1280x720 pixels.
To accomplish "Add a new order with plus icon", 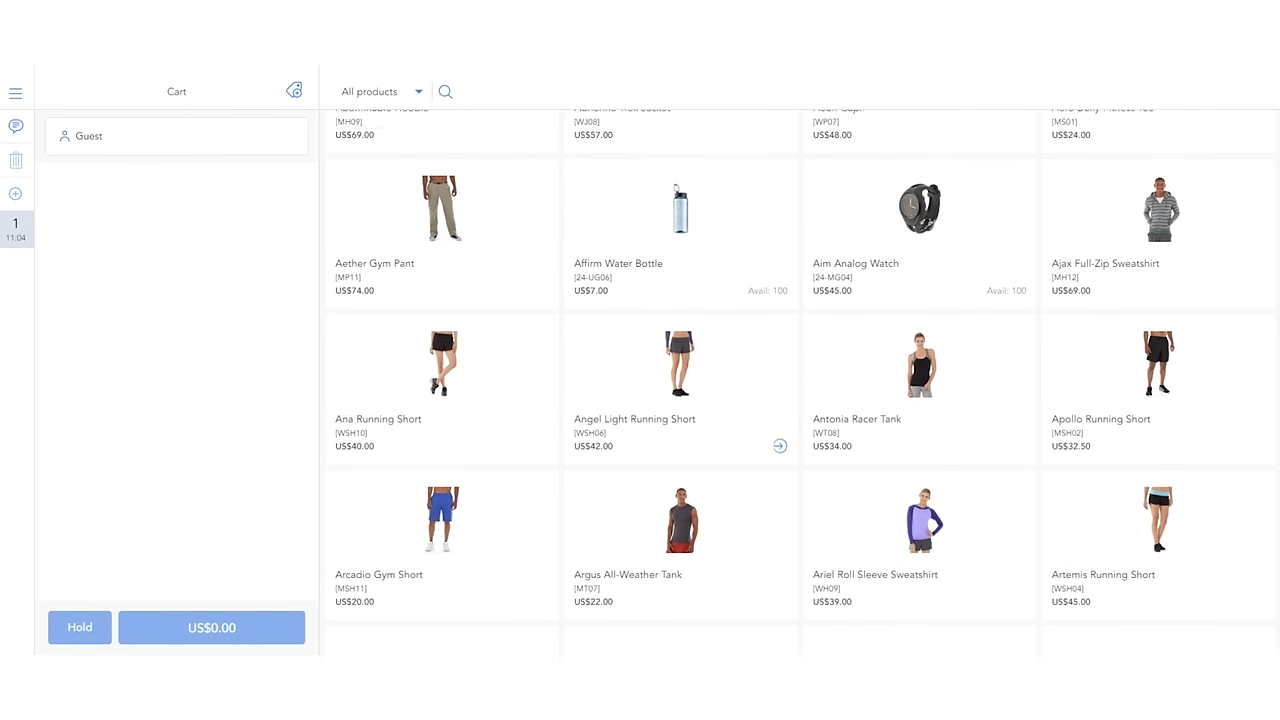I will [16, 194].
